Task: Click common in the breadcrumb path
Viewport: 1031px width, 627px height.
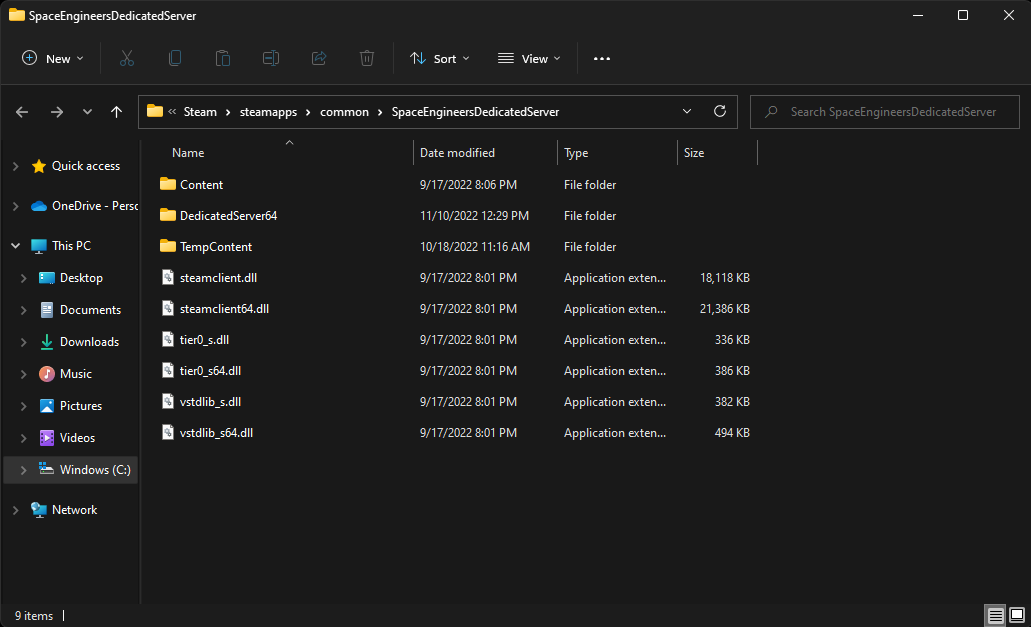Action: tap(345, 112)
